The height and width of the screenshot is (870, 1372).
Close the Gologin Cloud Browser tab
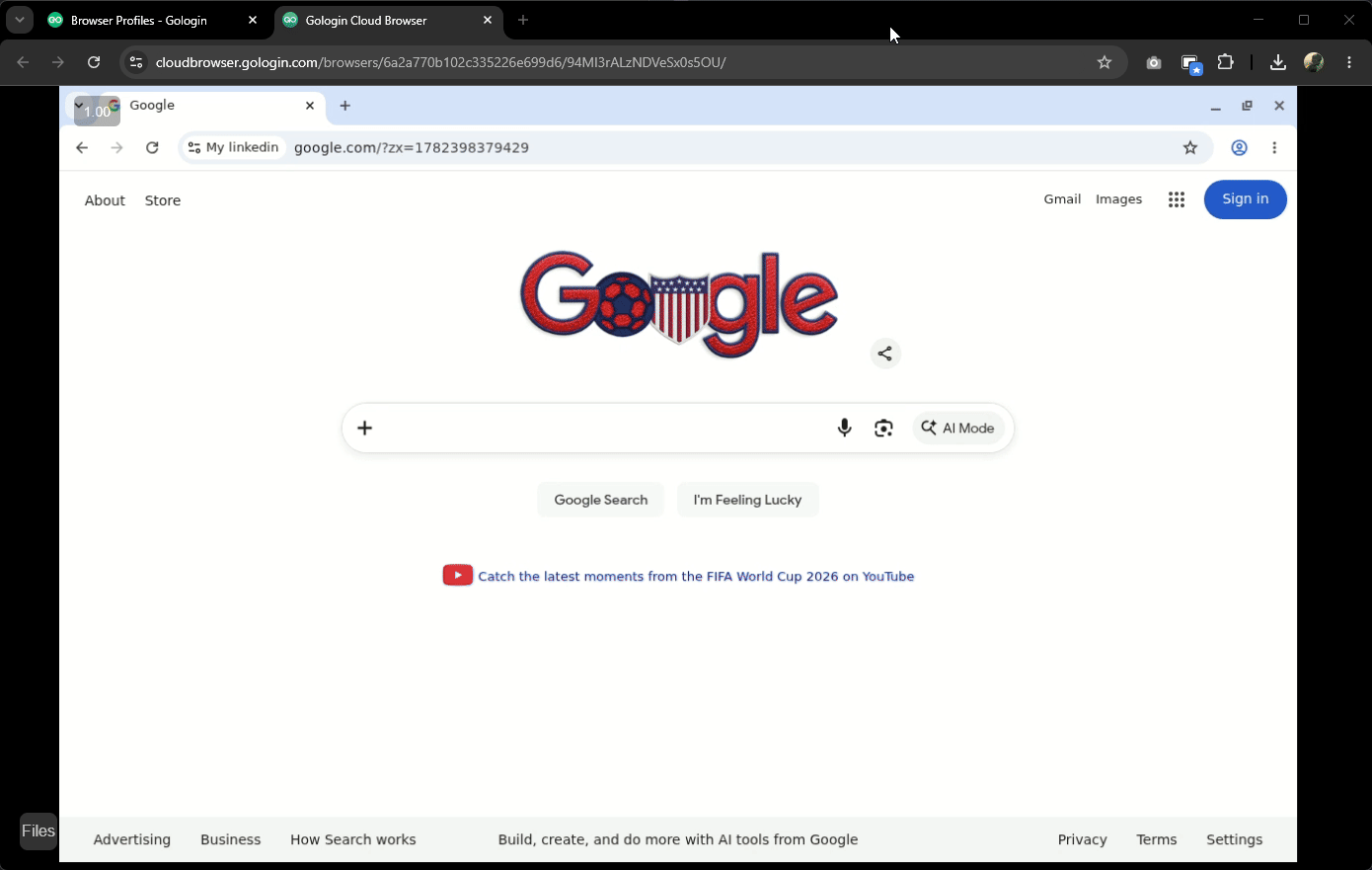point(488,20)
